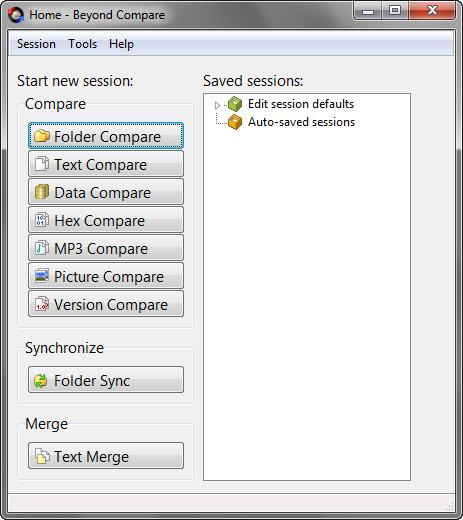This screenshot has height=520, width=463.
Task: Click the orange cube Auto-saved sessions icon
Action: pos(235,122)
